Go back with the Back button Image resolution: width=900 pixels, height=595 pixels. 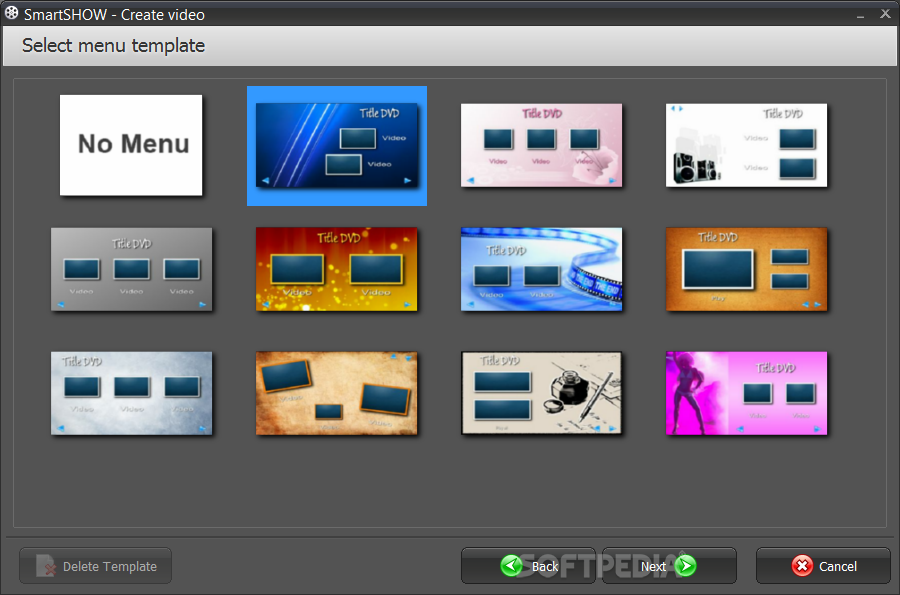528,566
